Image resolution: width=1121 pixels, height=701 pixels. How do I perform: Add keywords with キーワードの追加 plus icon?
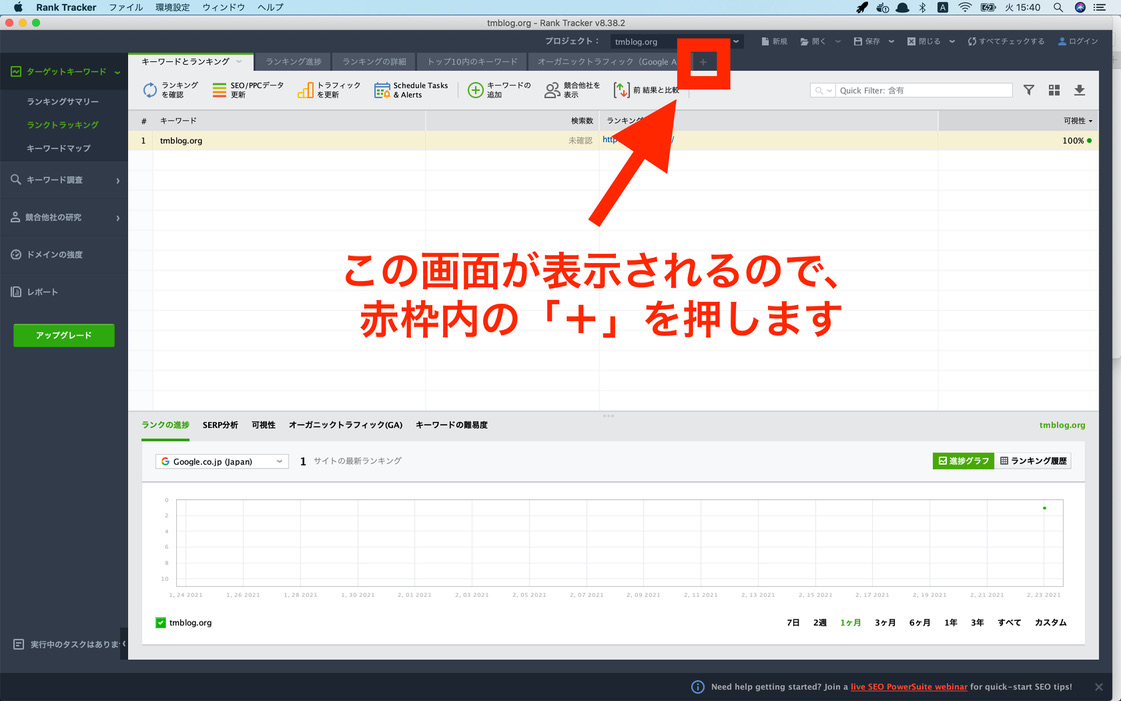pos(475,90)
